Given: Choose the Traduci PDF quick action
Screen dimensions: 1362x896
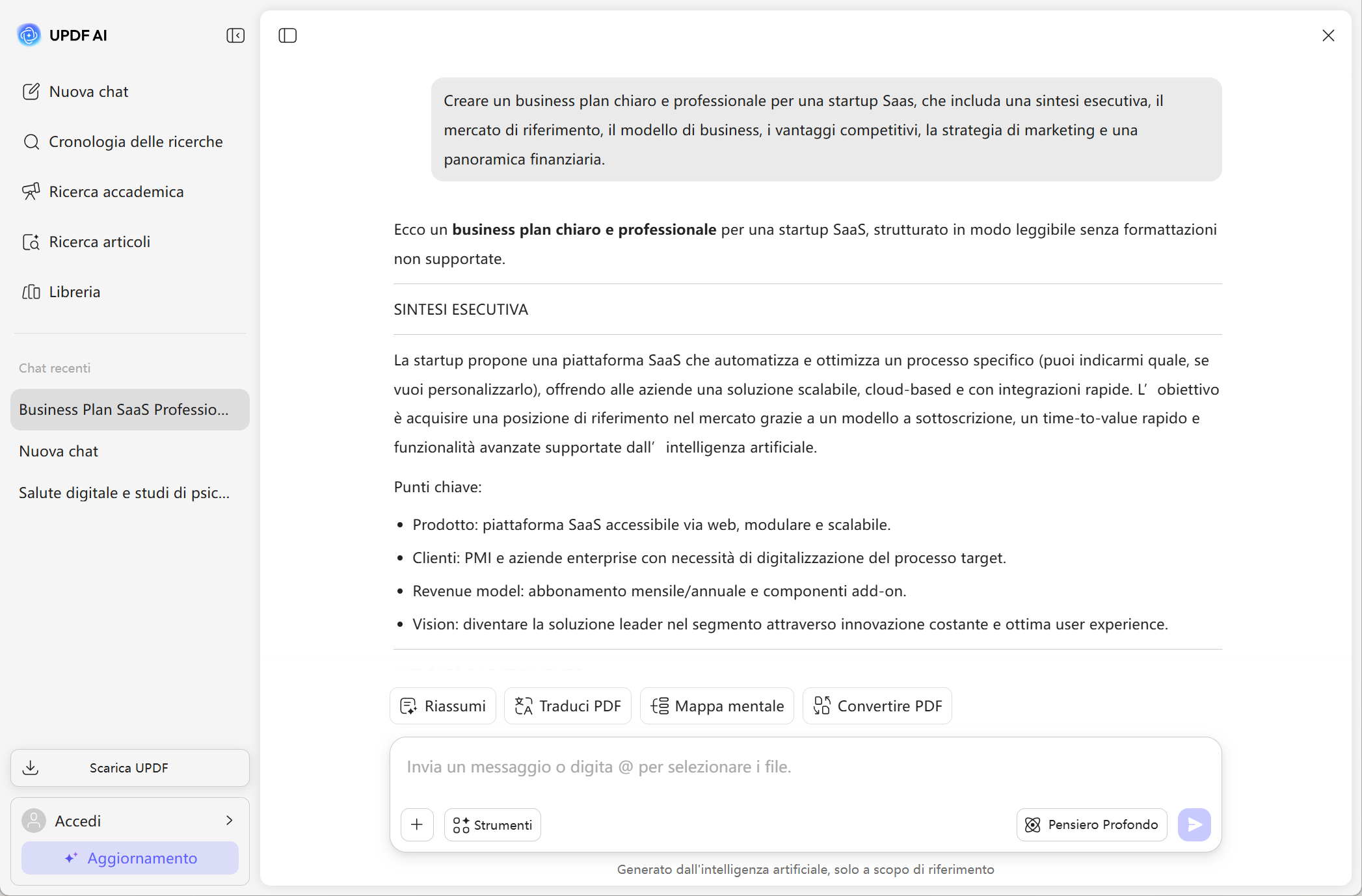Looking at the screenshot, I should point(568,706).
